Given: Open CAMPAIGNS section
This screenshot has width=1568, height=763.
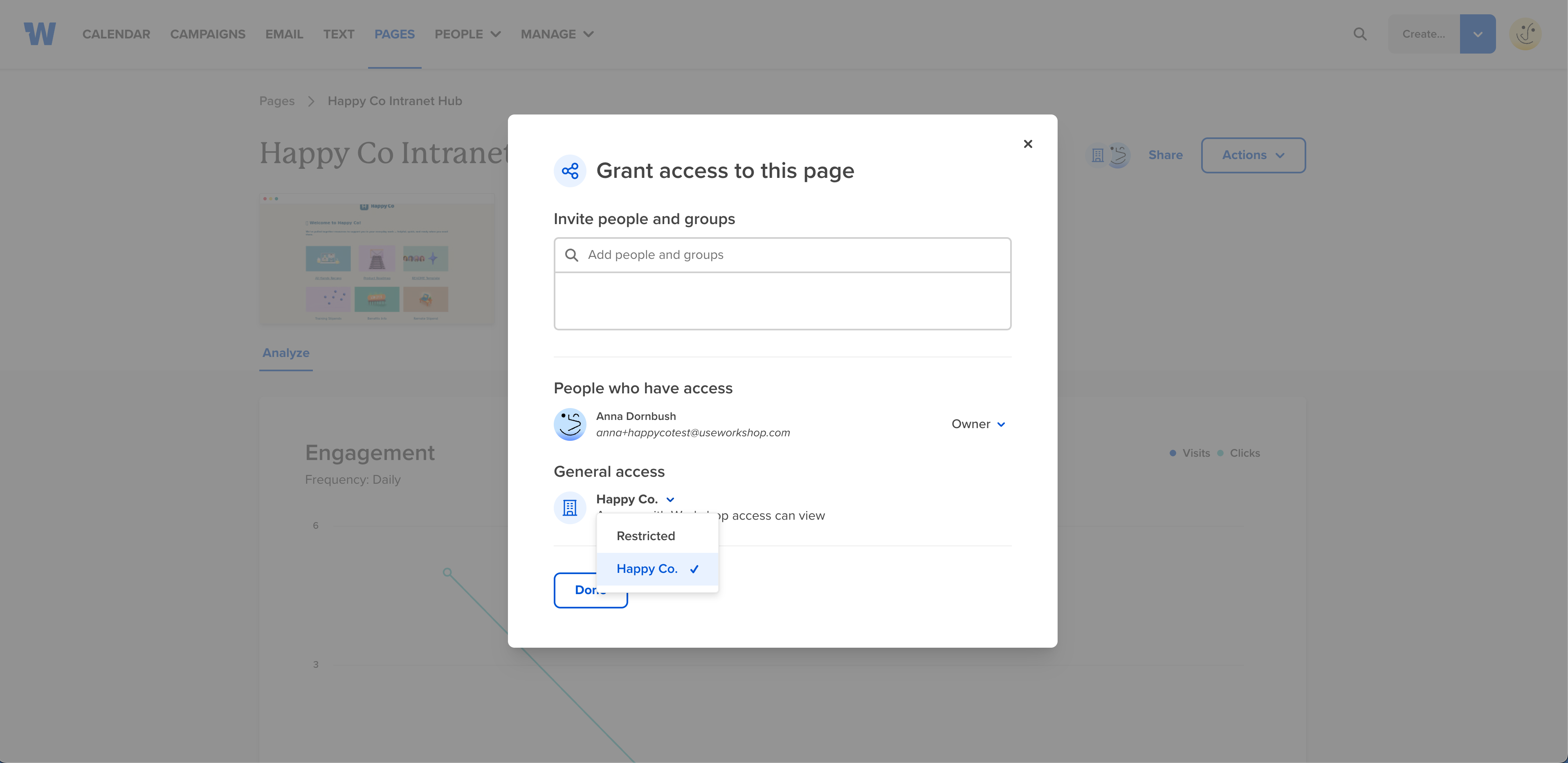Looking at the screenshot, I should click(208, 34).
